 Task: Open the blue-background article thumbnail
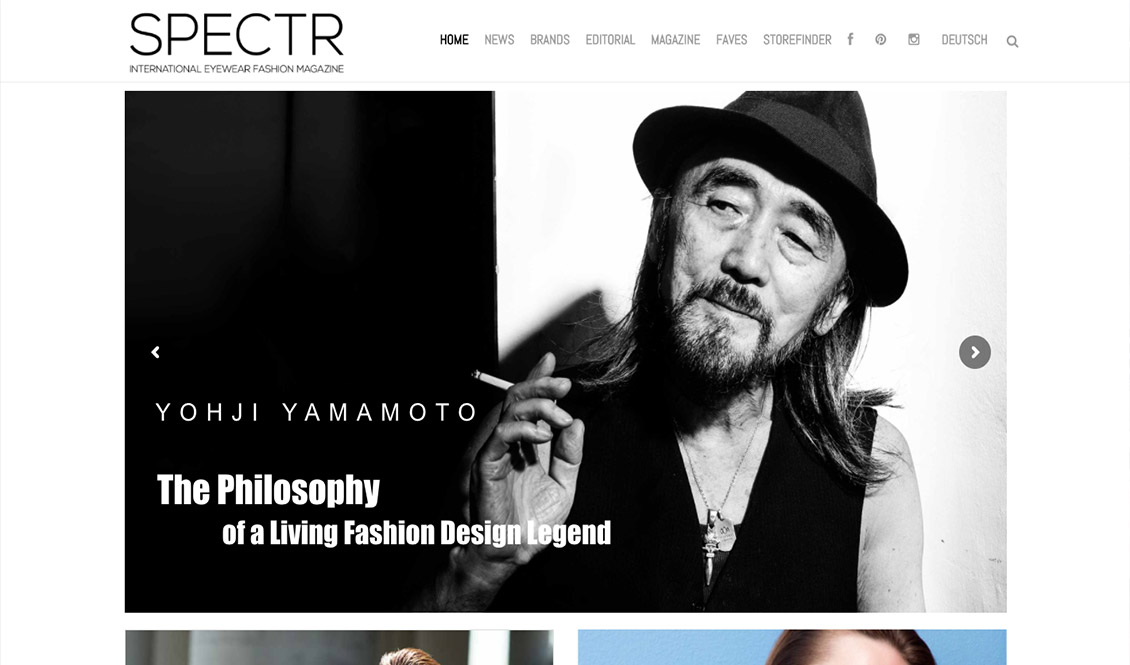pos(792,647)
